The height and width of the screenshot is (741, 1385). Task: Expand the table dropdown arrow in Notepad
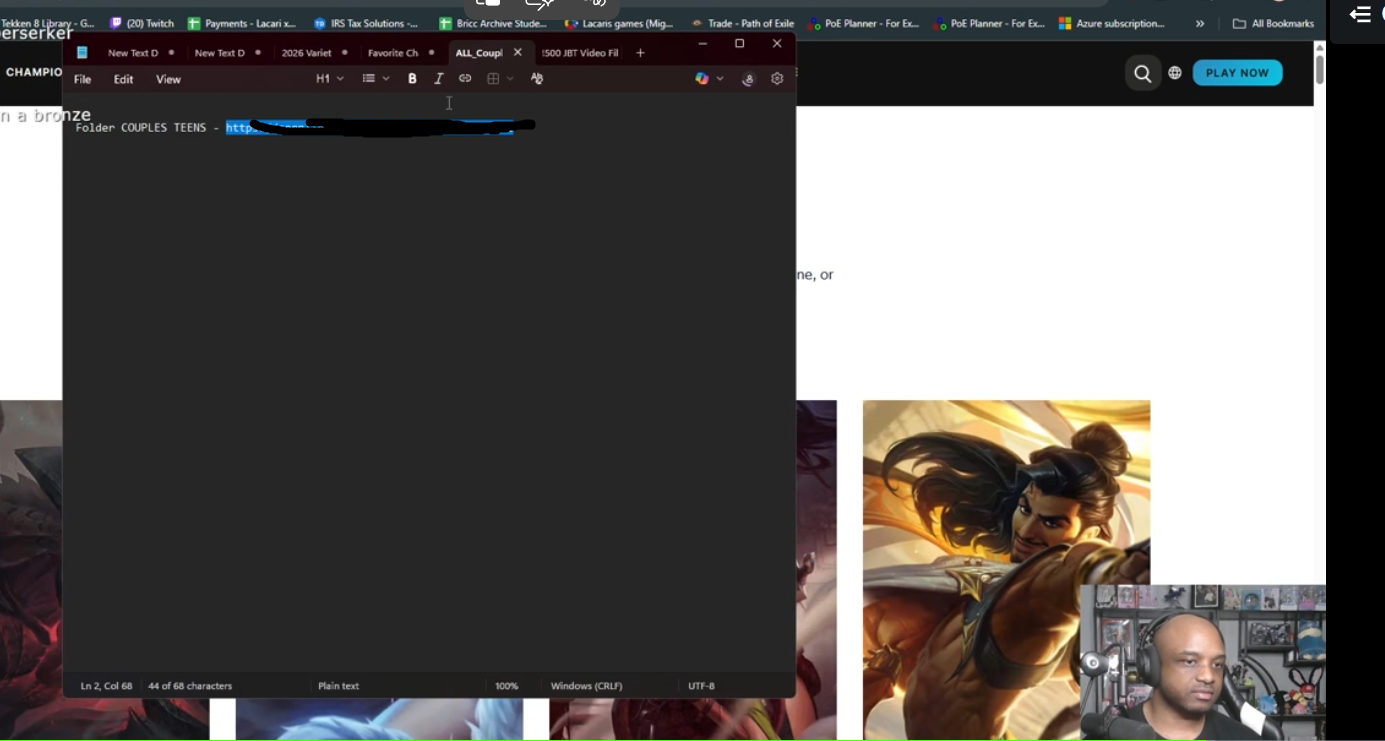pos(510,79)
